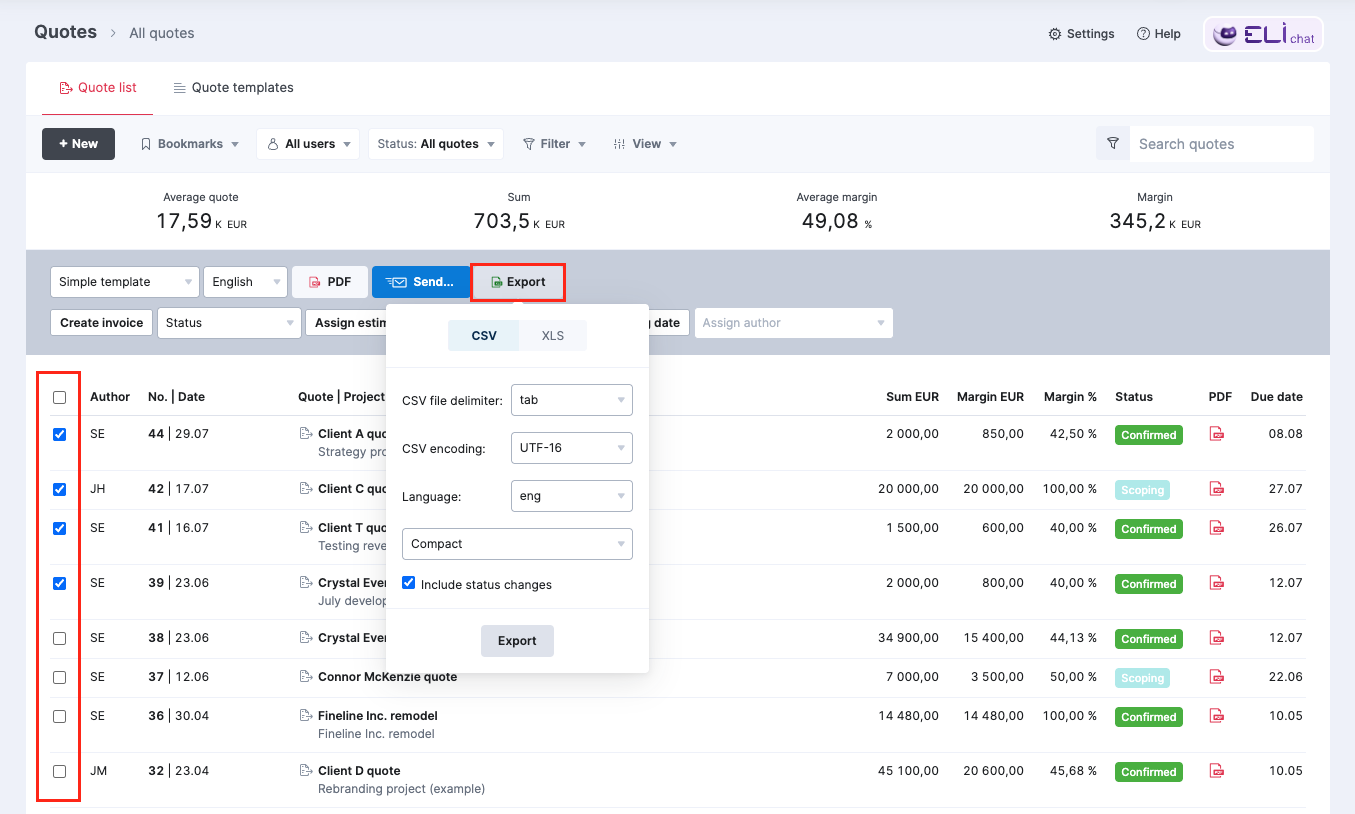Click the Send... button
1355x814 pixels.
click(x=421, y=282)
